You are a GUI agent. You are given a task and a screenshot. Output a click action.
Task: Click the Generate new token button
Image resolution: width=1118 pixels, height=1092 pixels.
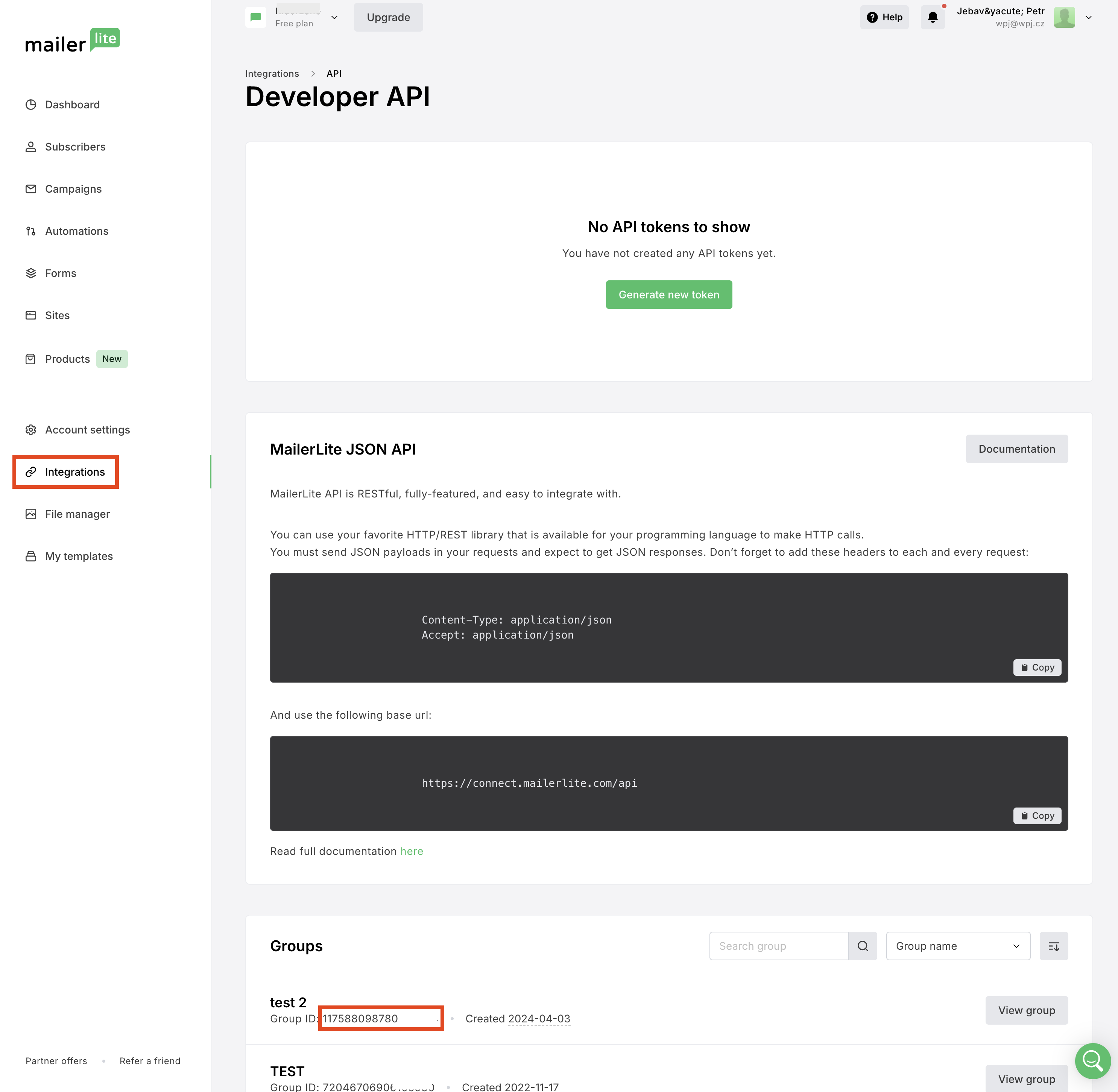[x=668, y=295]
